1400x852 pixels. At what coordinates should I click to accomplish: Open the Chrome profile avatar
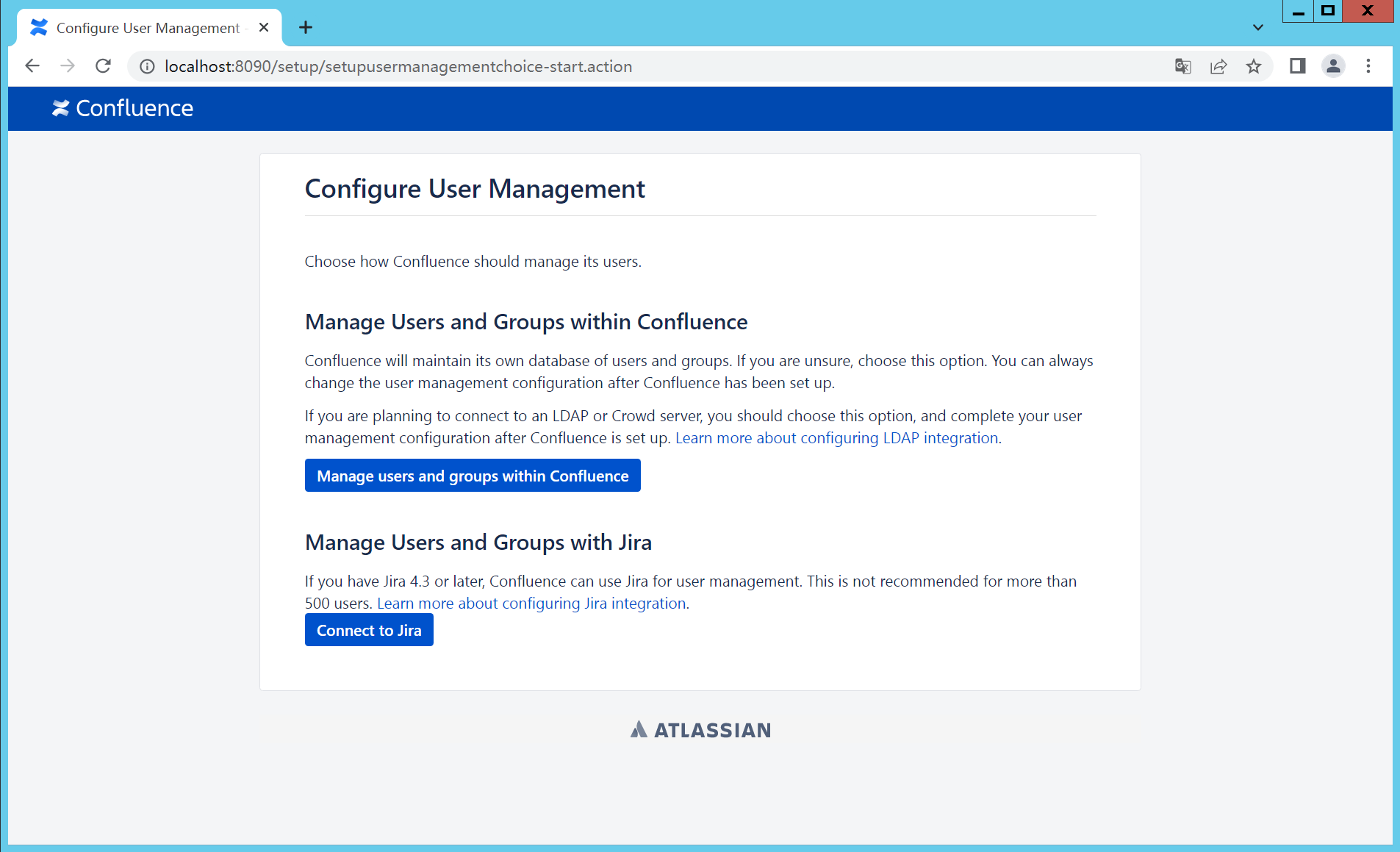click(x=1333, y=66)
